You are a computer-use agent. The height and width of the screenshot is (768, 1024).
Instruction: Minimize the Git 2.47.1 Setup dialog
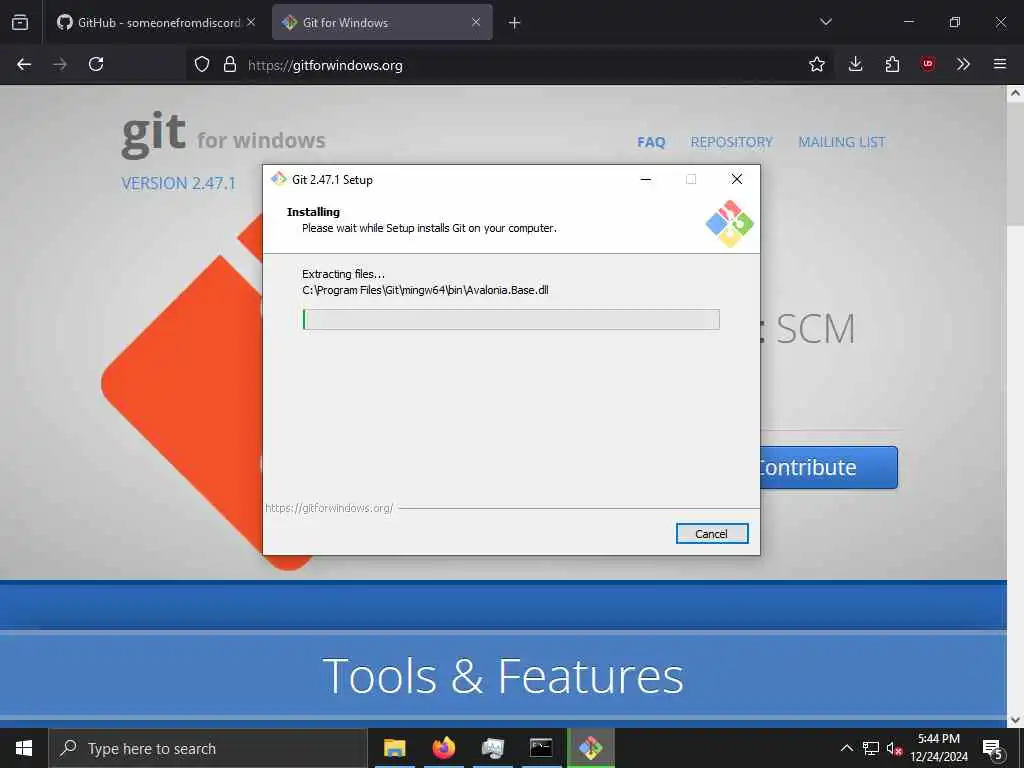tap(646, 180)
